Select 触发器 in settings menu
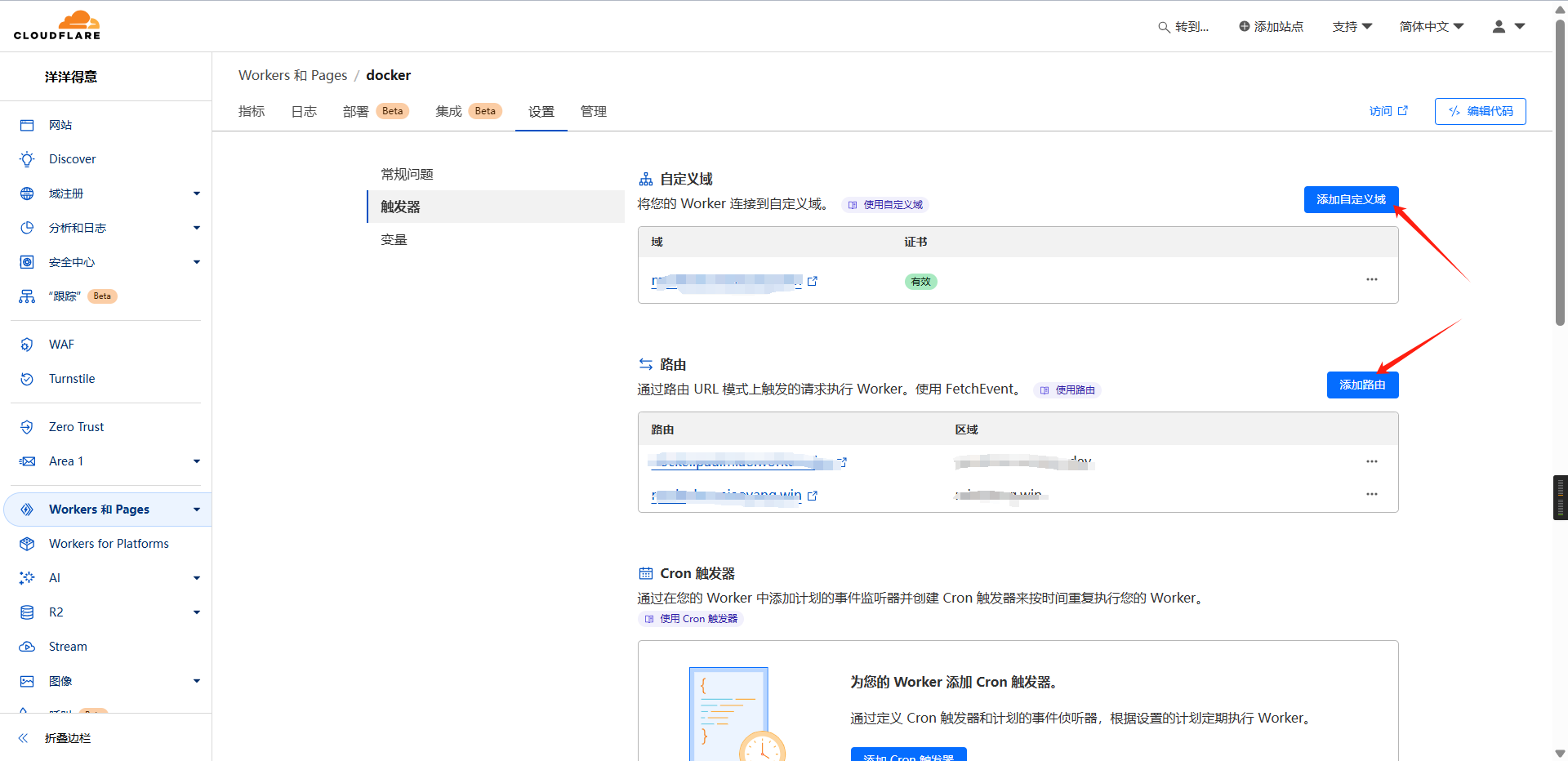The height and width of the screenshot is (761, 1568). click(x=496, y=207)
